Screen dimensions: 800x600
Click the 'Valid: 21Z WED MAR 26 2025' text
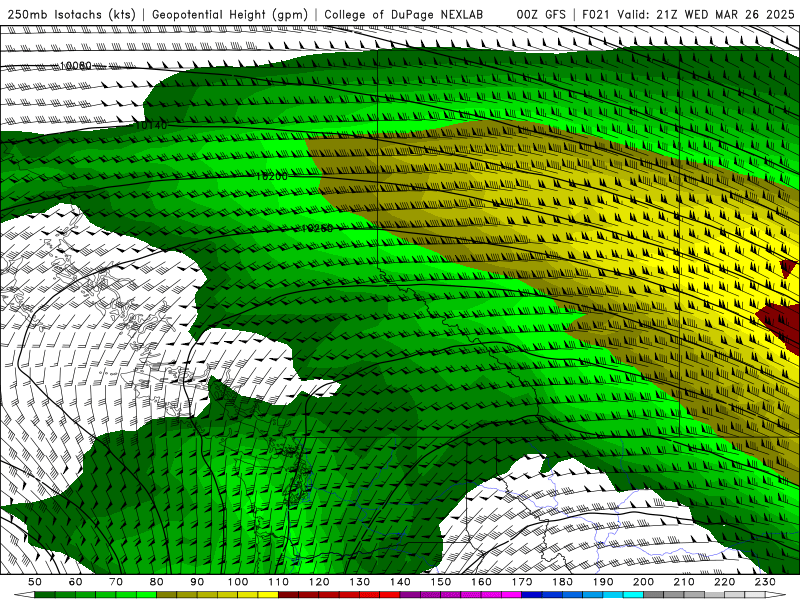(x=706, y=14)
